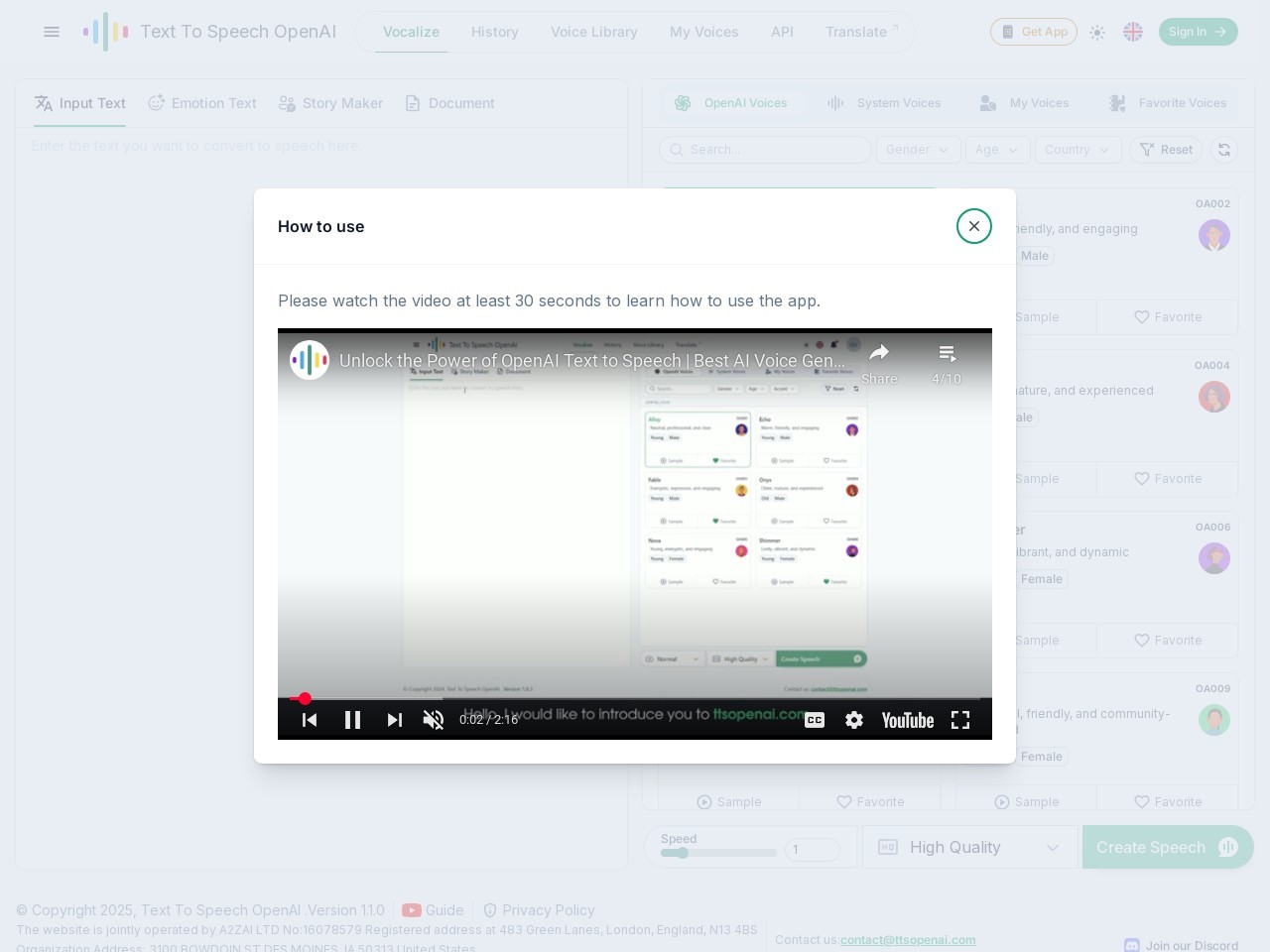Switch to the Vocalize tab

click(411, 32)
